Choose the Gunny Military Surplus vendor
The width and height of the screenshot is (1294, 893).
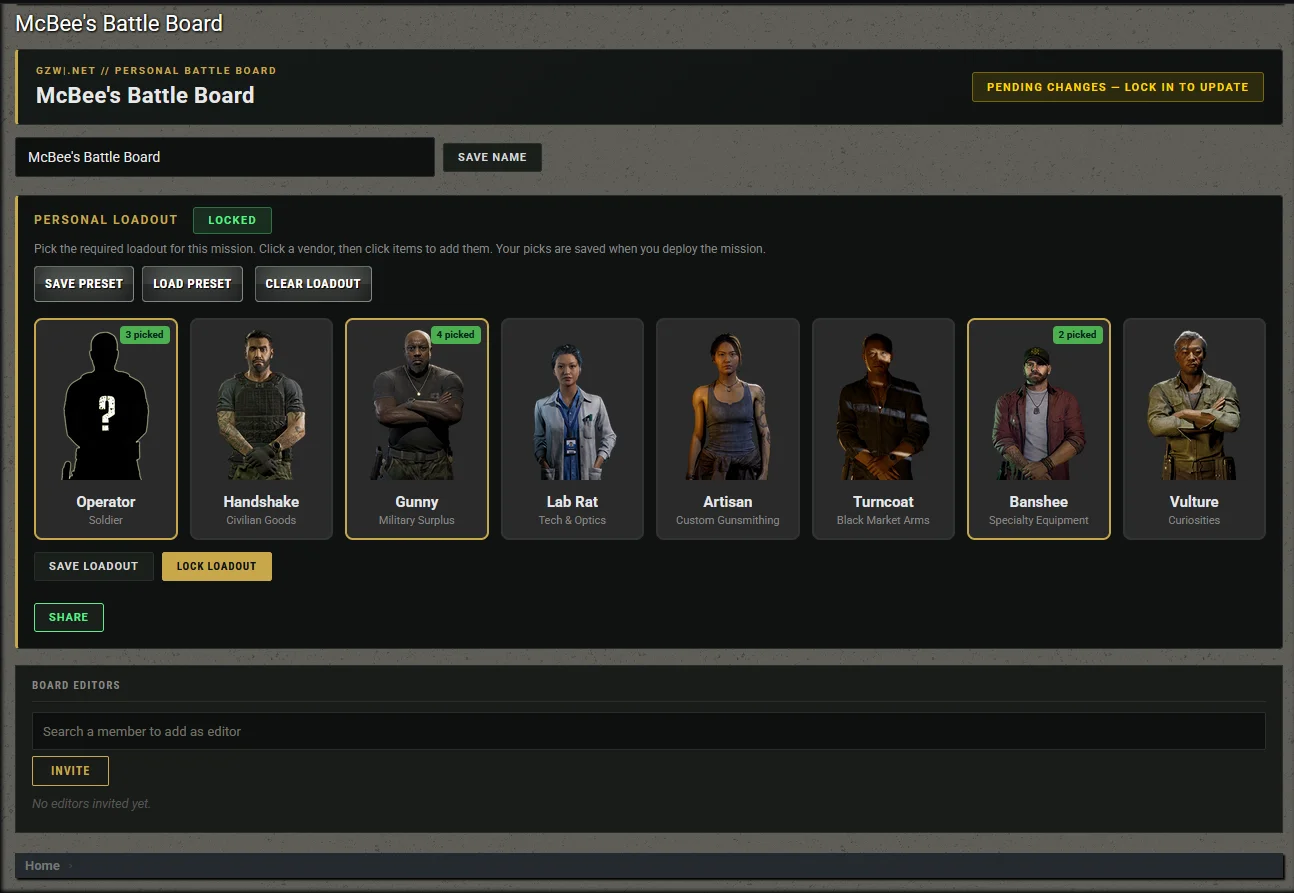coord(417,429)
